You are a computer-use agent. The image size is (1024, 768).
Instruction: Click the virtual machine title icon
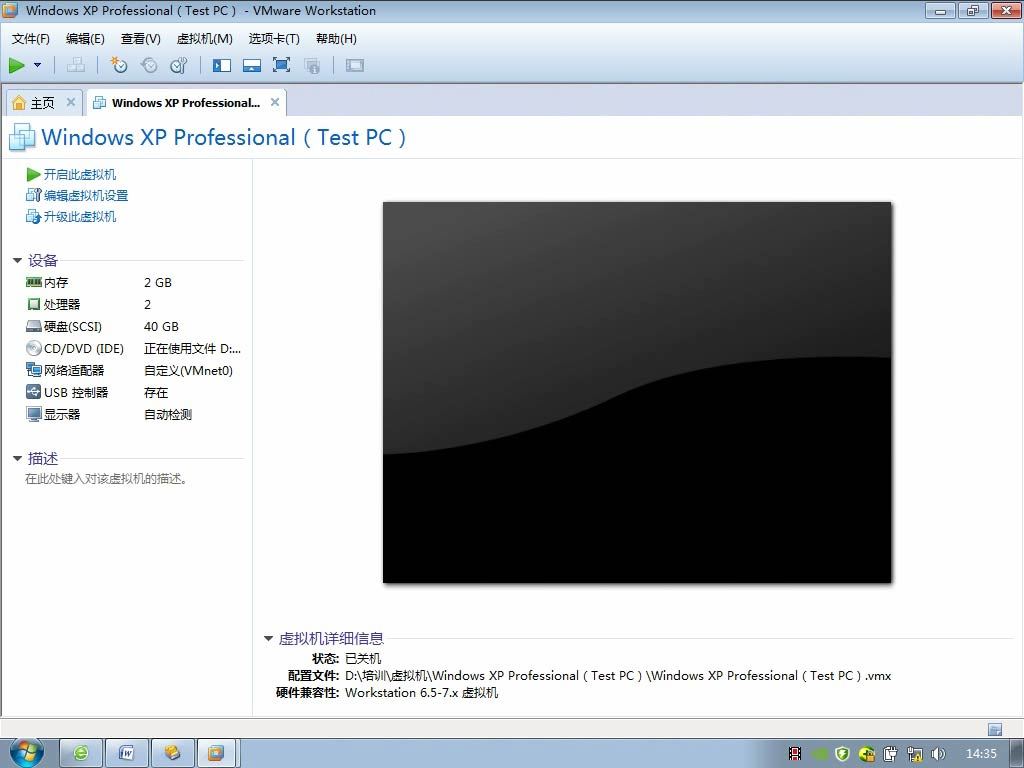[x=22, y=137]
